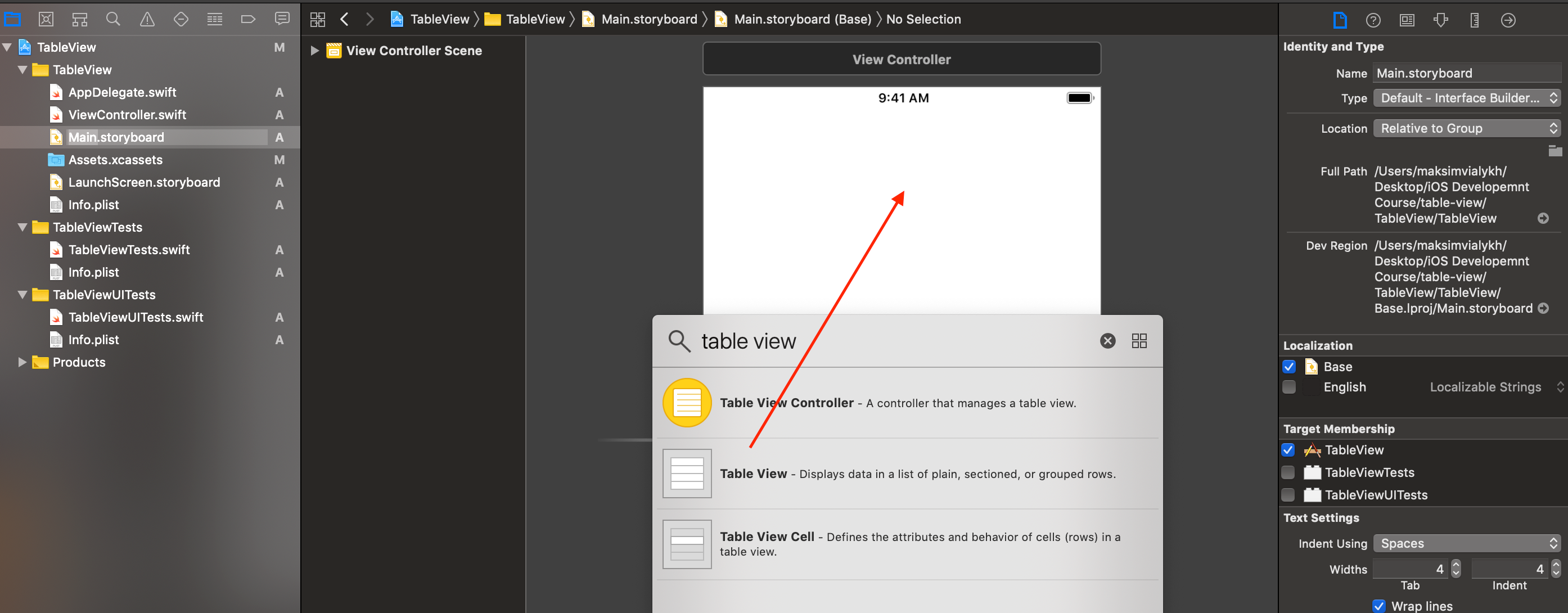Open the Quick Help inspector
Image resolution: width=1568 pixels, height=613 pixels.
pyautogui.click(x=1373, y=20)
